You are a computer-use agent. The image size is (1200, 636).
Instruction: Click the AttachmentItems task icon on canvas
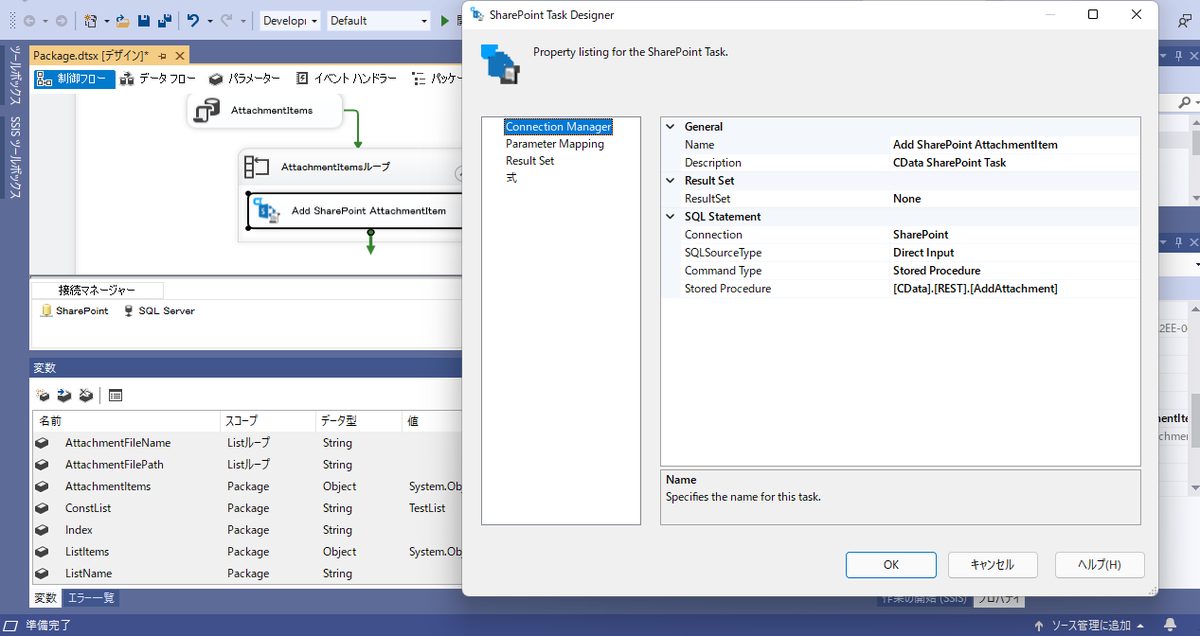pos(207,111)
